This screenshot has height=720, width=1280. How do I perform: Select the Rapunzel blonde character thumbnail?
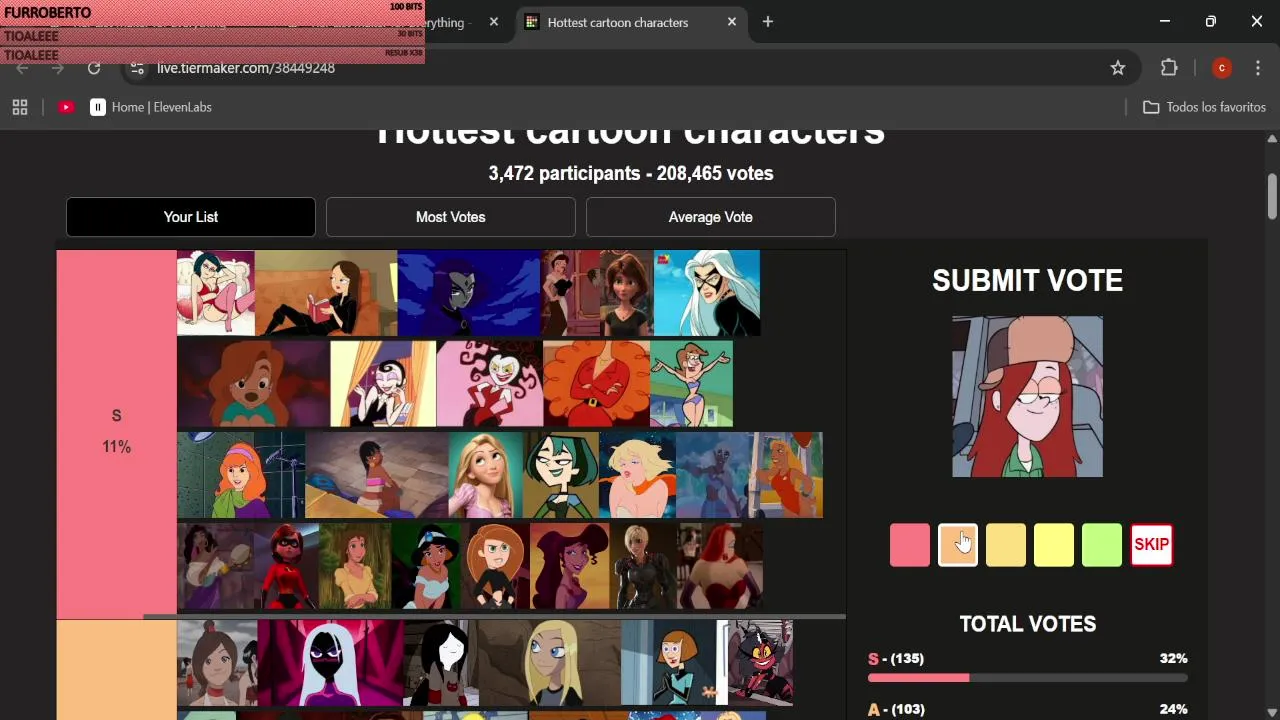486,475
